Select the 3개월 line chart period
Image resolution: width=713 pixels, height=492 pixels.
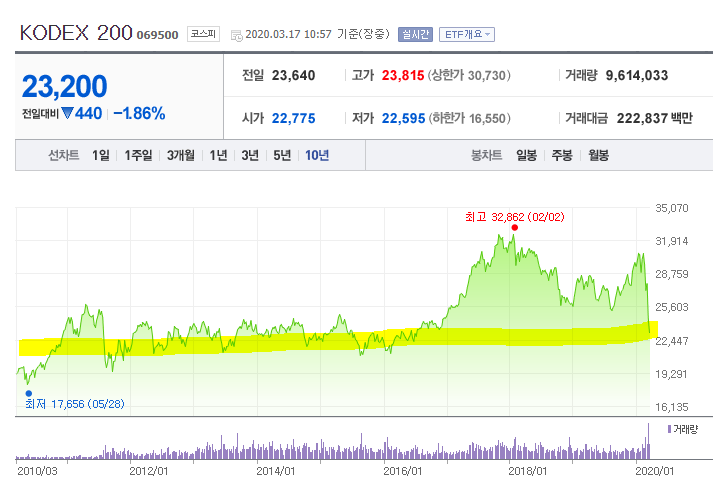pos(181,156)
